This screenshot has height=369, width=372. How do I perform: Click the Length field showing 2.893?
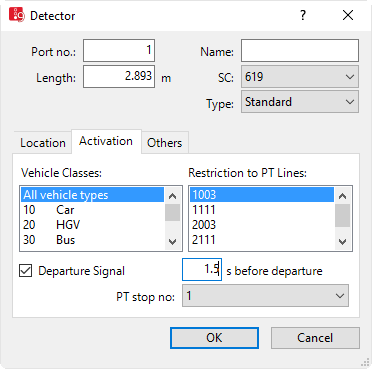point(119,77)
